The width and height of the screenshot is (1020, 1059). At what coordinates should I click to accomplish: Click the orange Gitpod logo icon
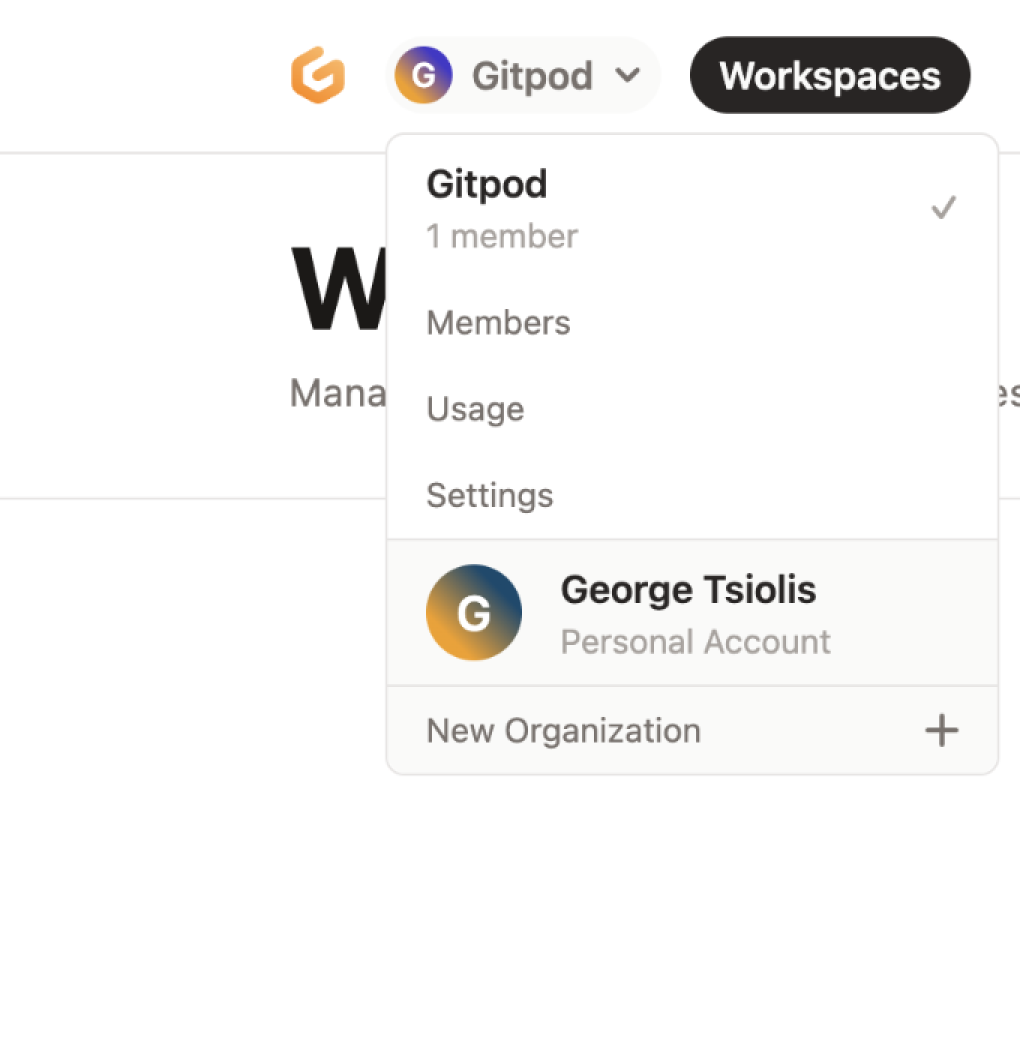click(318, 75)
